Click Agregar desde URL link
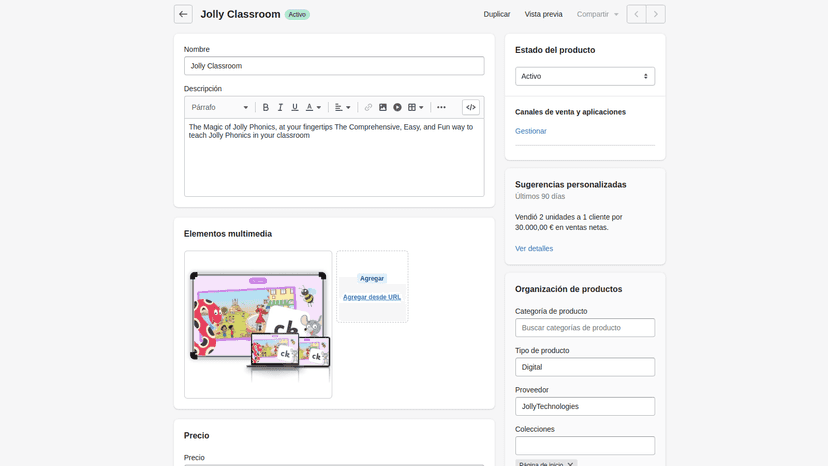 click(372, 297)
